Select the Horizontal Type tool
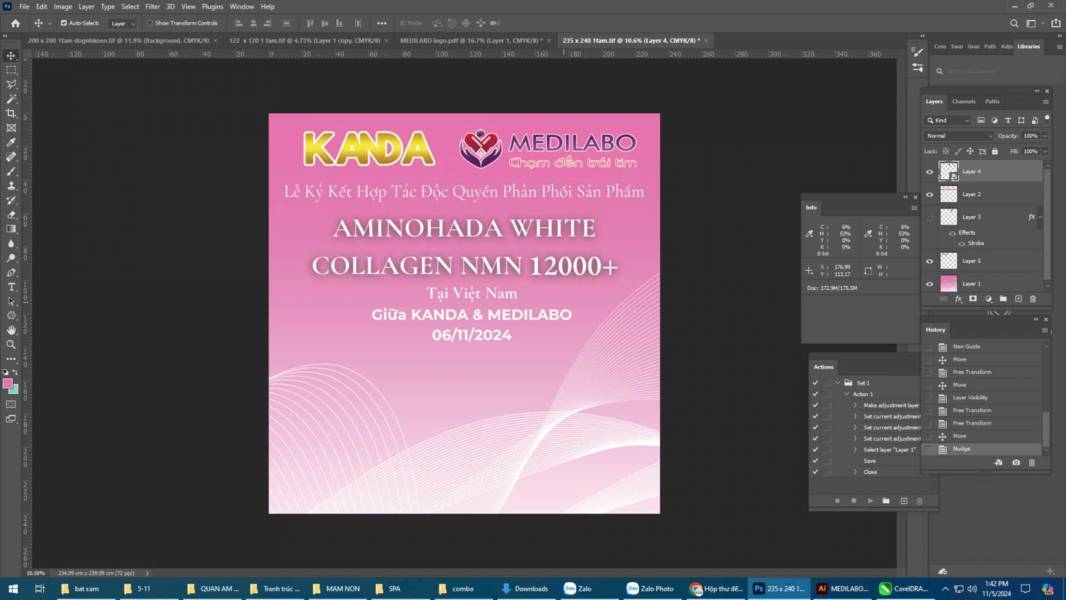Image resolution: width=1066 pixels, height=600 pixels. (x=11, y=287)
